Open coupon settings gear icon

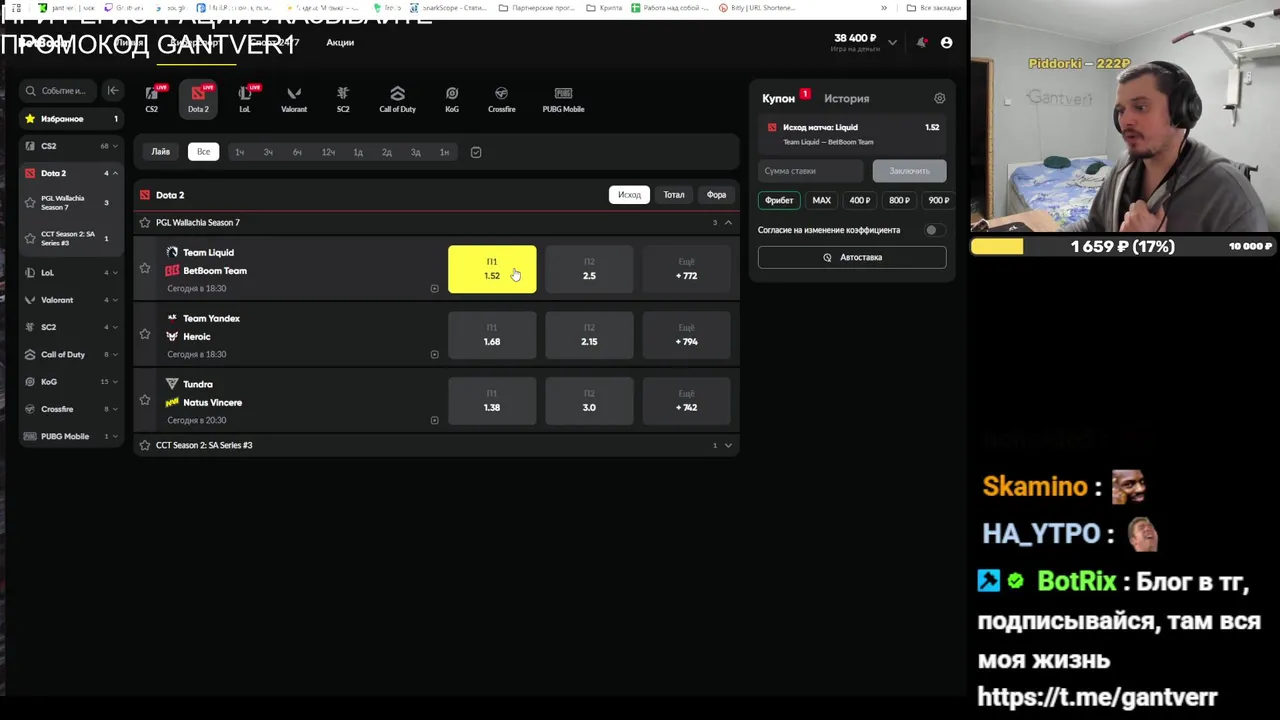coord(939,98)
